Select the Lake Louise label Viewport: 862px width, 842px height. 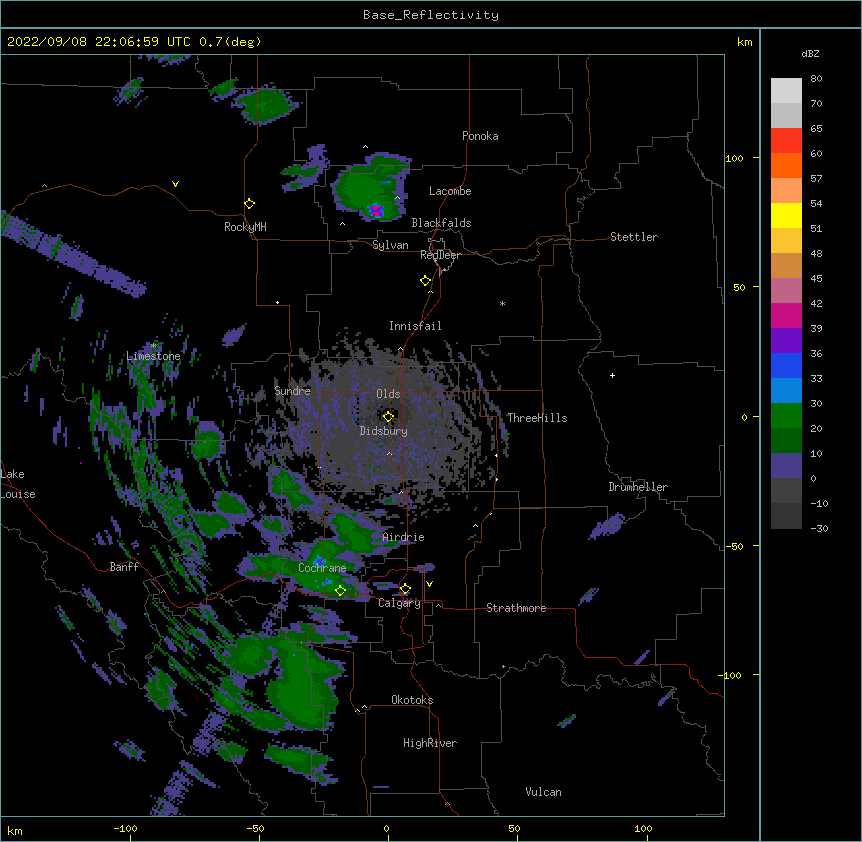18,484
